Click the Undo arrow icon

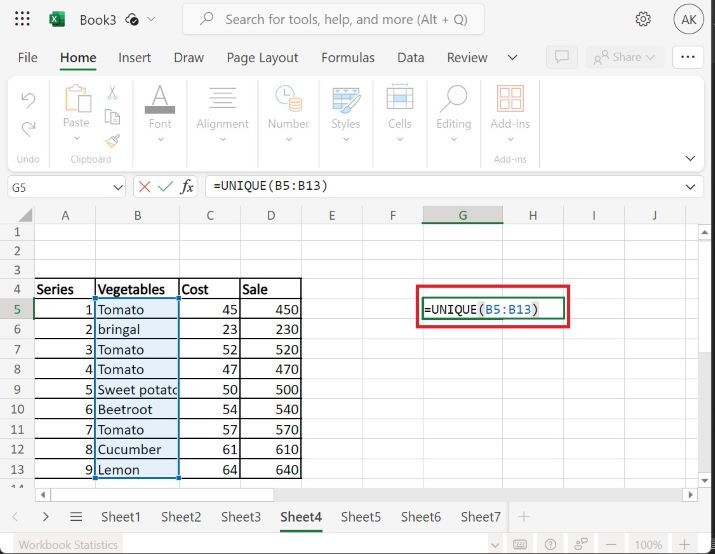point(28,100)
